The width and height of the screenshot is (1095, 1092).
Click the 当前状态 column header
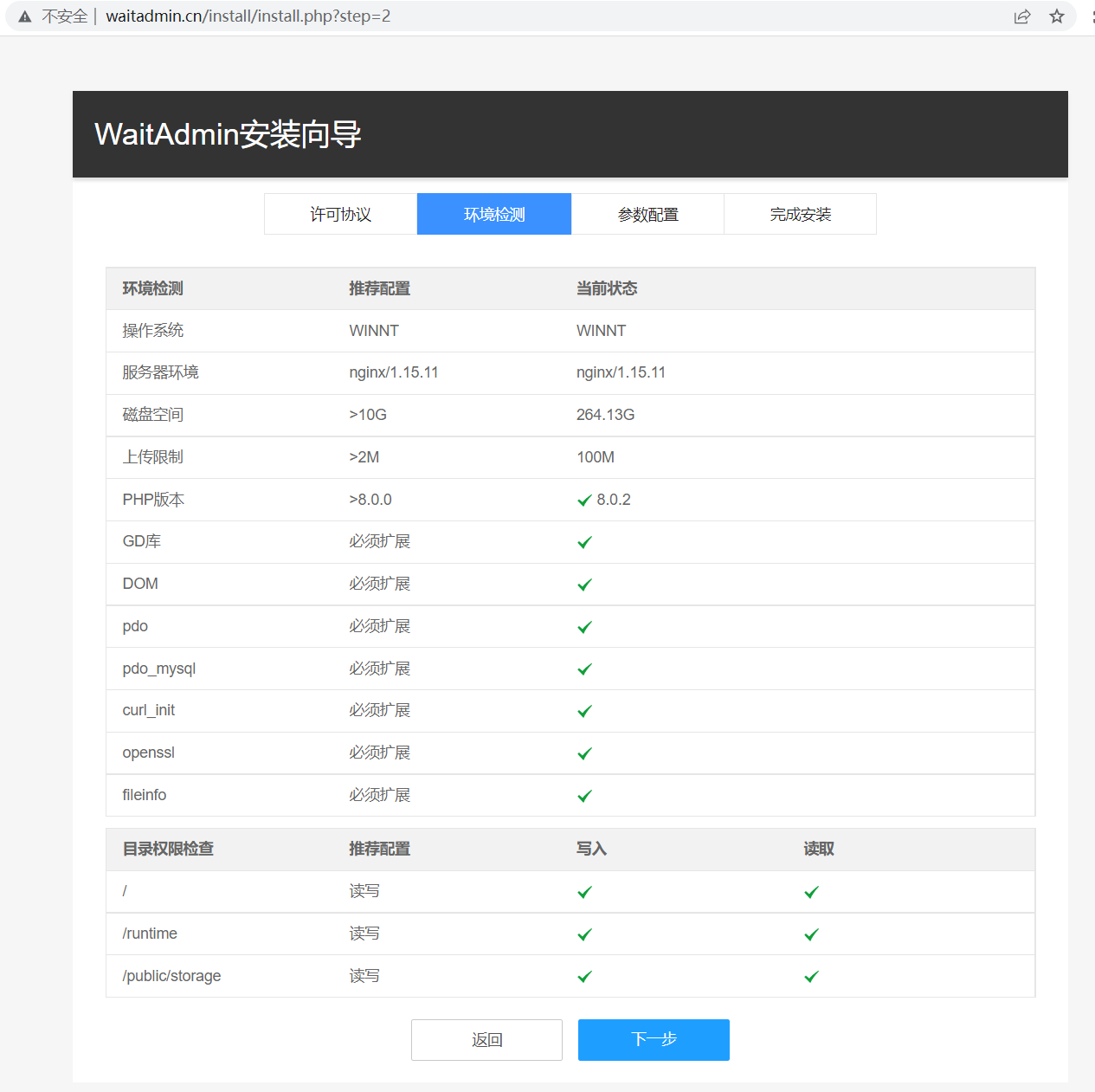point(607,288)
